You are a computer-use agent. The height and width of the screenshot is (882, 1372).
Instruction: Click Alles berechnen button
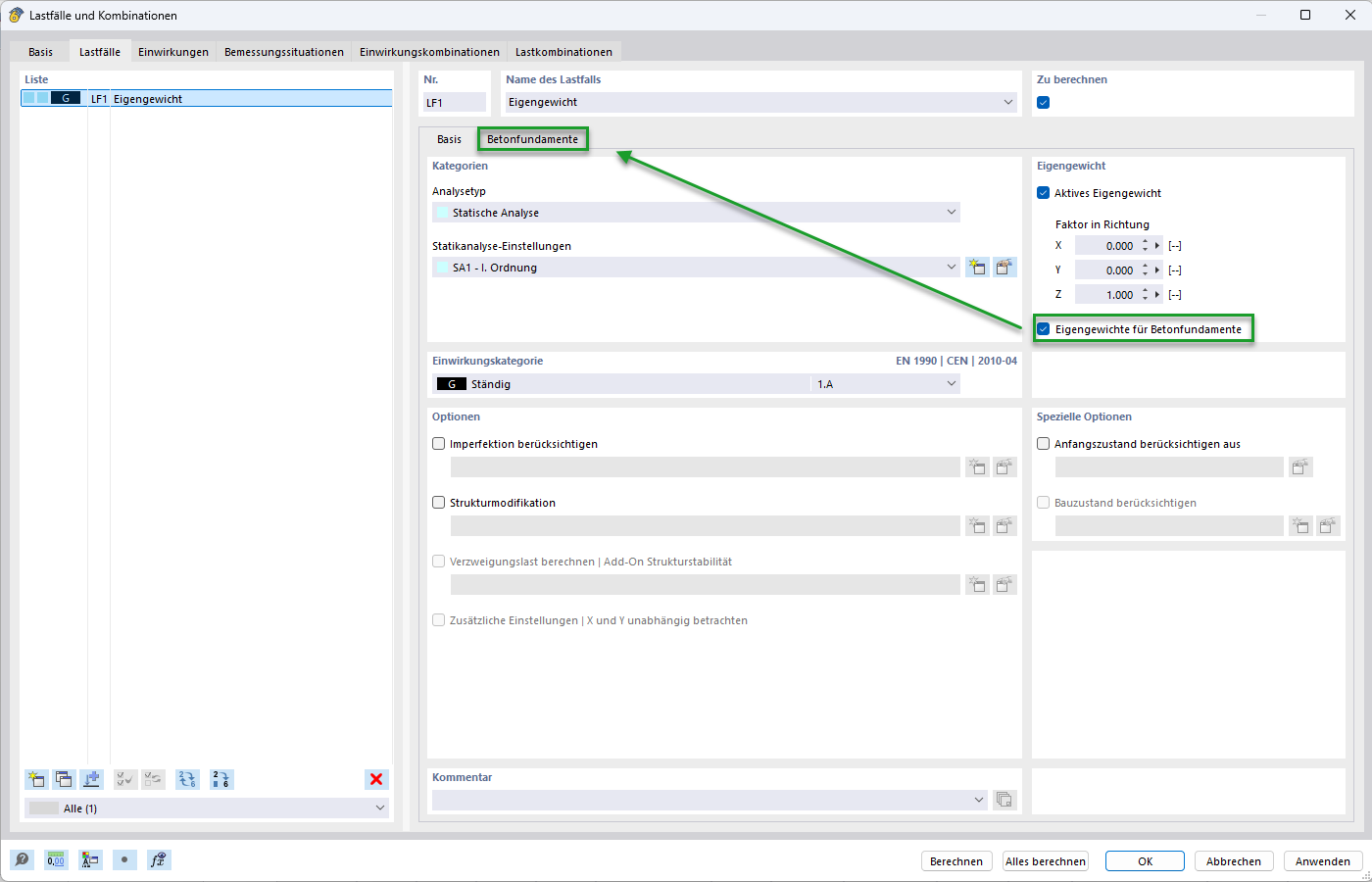point(1046,861)
